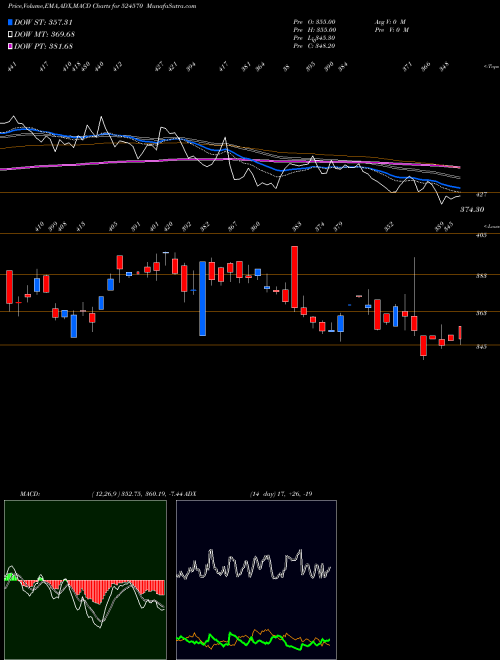Click the tall blue candlestick in price chart

202,298
